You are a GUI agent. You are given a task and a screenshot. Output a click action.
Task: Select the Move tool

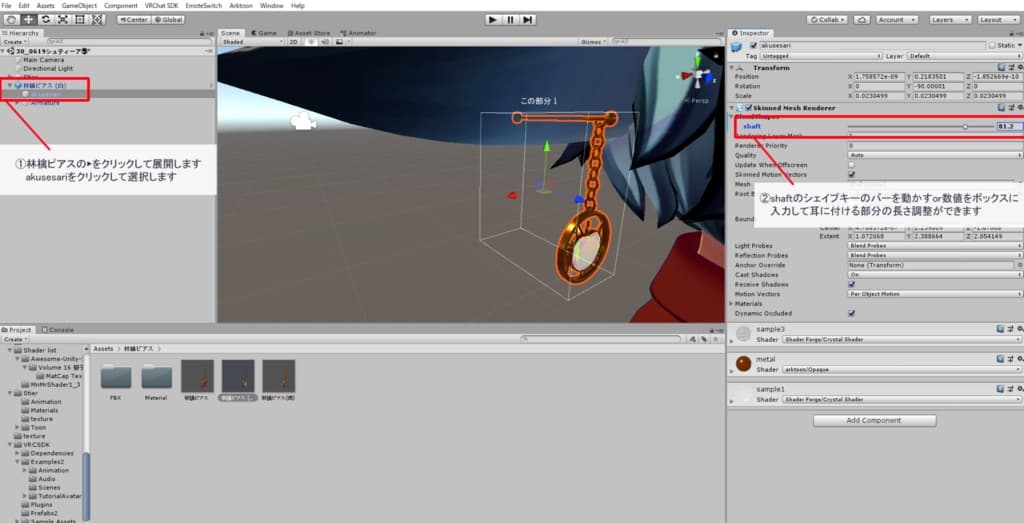(27, 19)
